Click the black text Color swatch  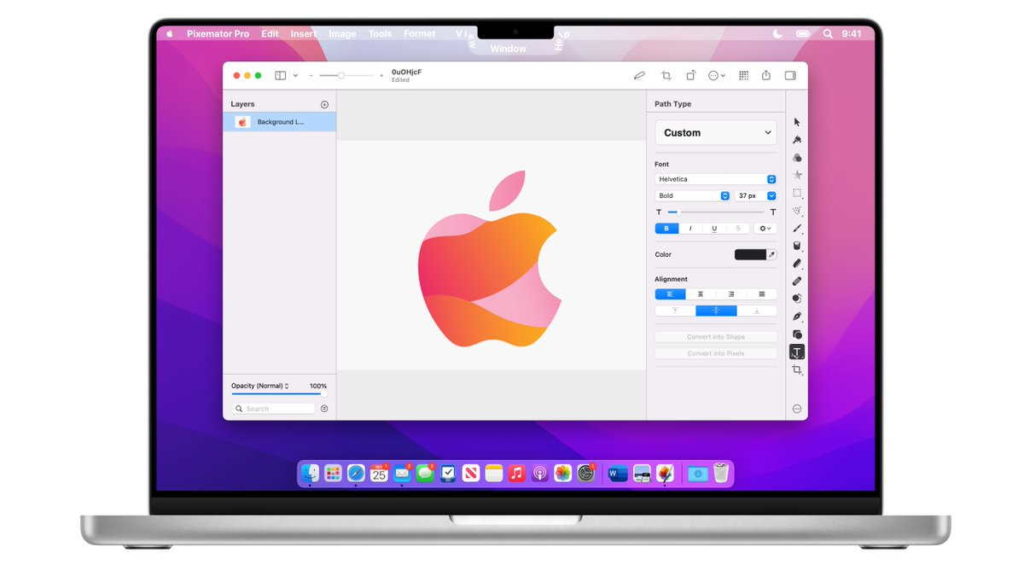(750, 255)
